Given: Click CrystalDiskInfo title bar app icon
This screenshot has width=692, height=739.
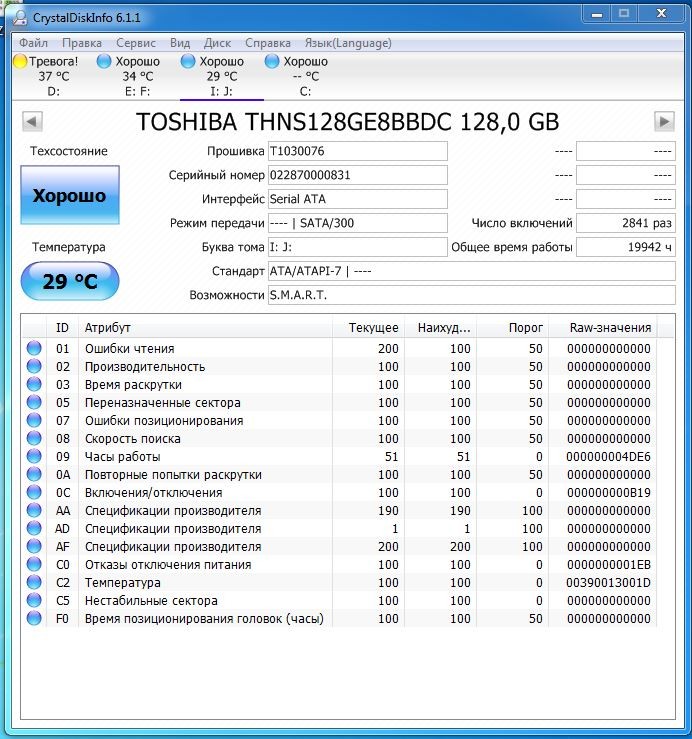Looking at the screenshot, I should click(x=20, y=18).
